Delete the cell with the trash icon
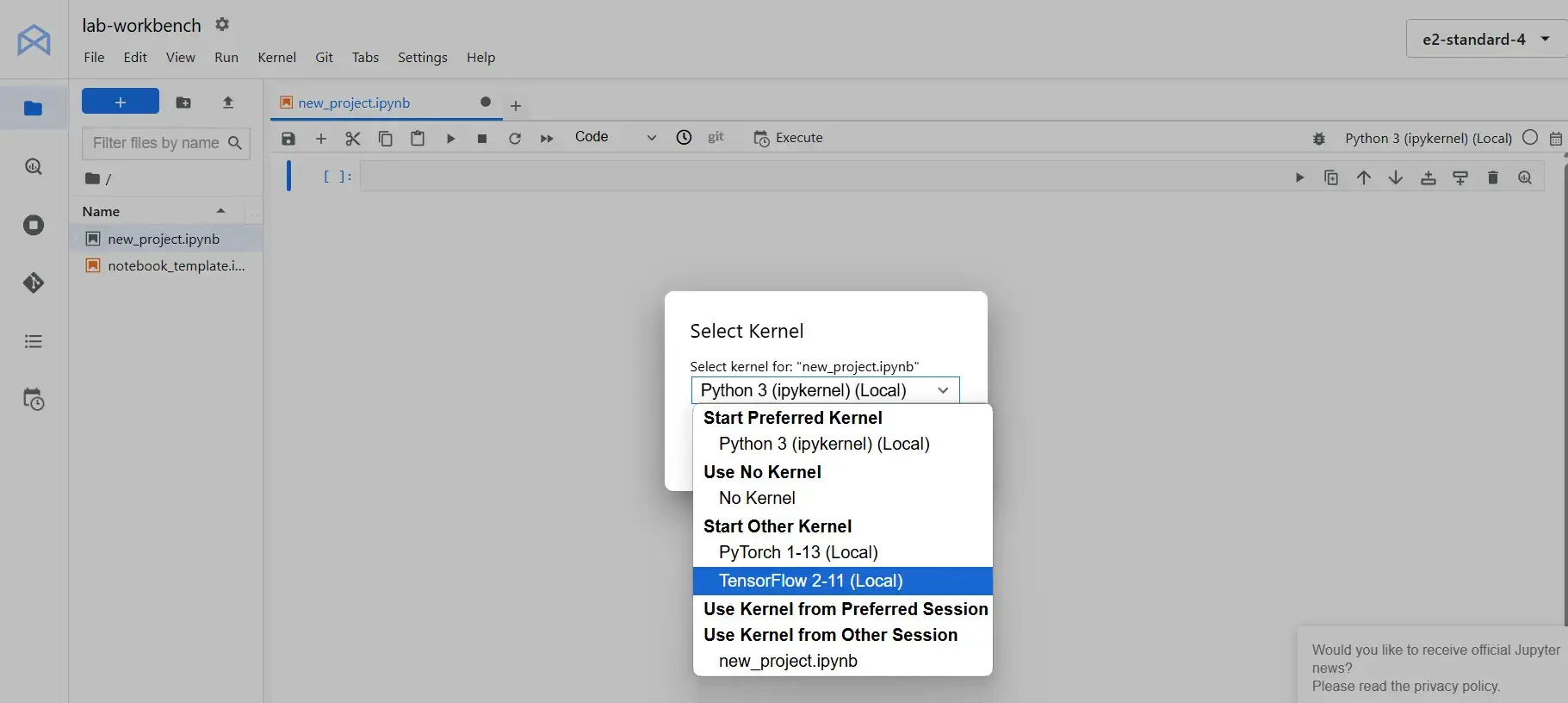This screenshot has width=1568, height=703. point(1492,177)
